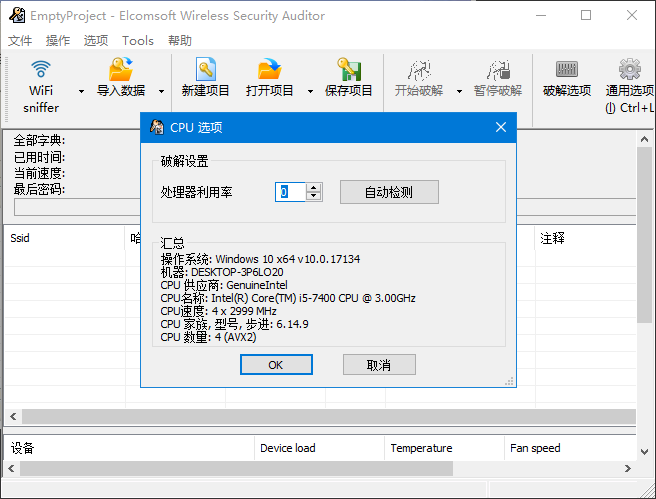This screenshot has height=499, width=656.
Task: Click the CPU 数量 4 (AVX2) line
Action: coord(208,337)
